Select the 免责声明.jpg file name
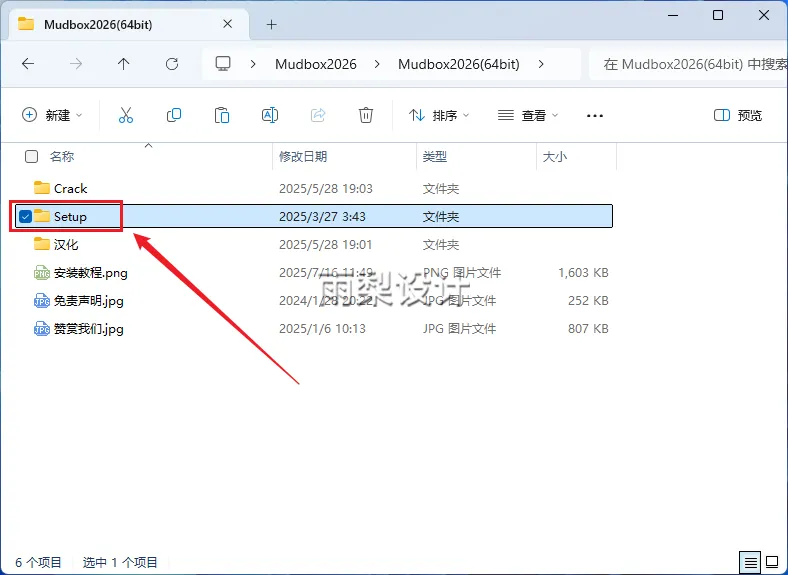This screenshot has width=788, height=575. pyautogui.click(x=88, y=301)
